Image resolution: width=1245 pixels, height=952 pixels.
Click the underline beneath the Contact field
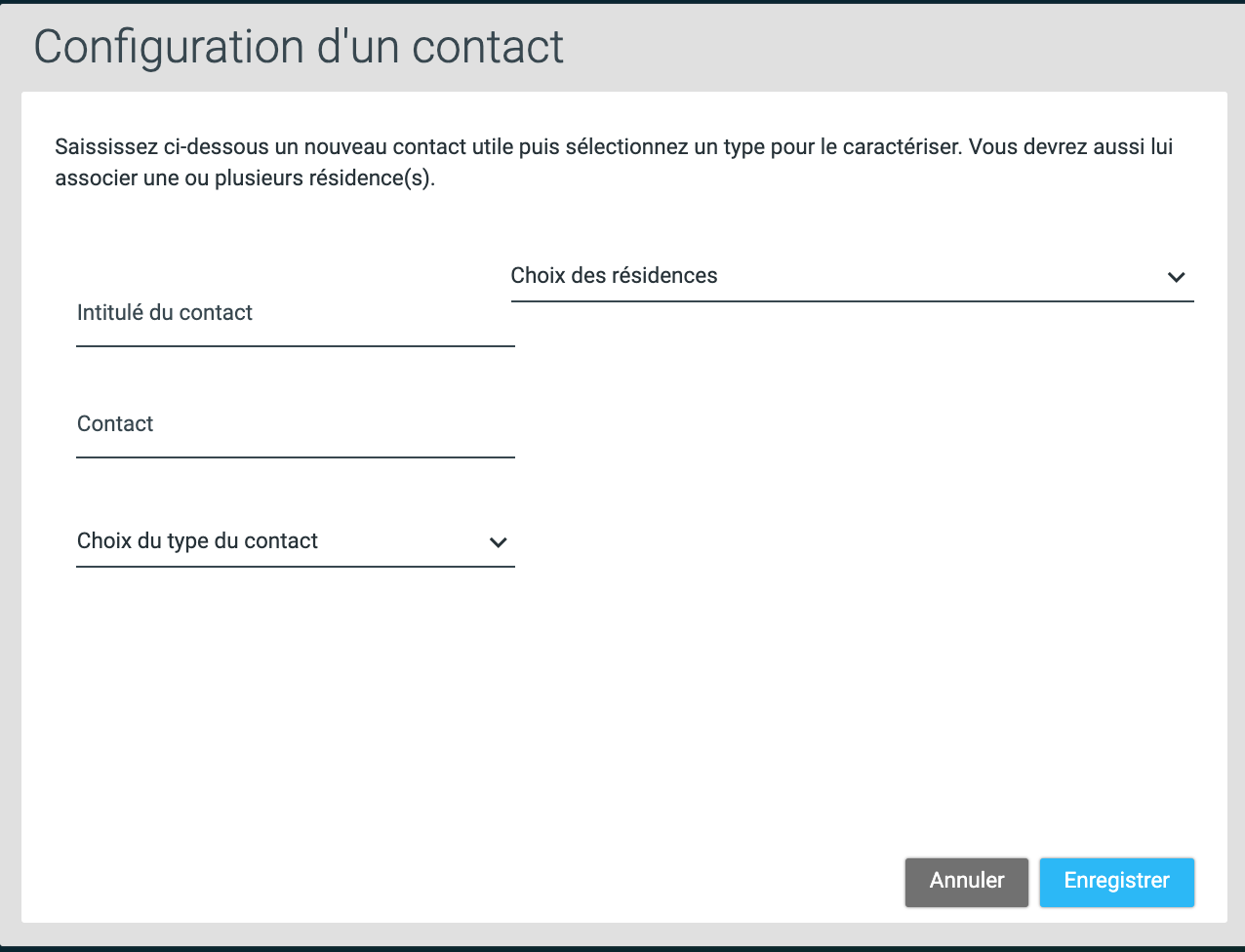pos(295,457)
